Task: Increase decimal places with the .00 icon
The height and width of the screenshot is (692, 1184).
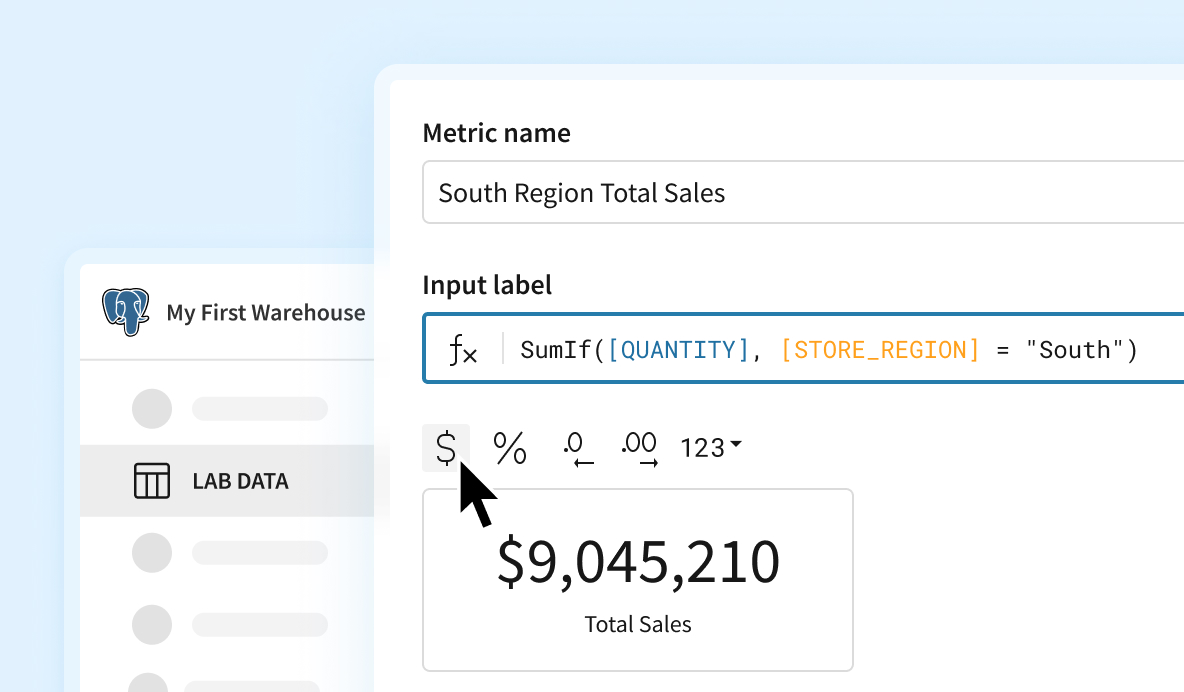Action: tap(640, 448)
